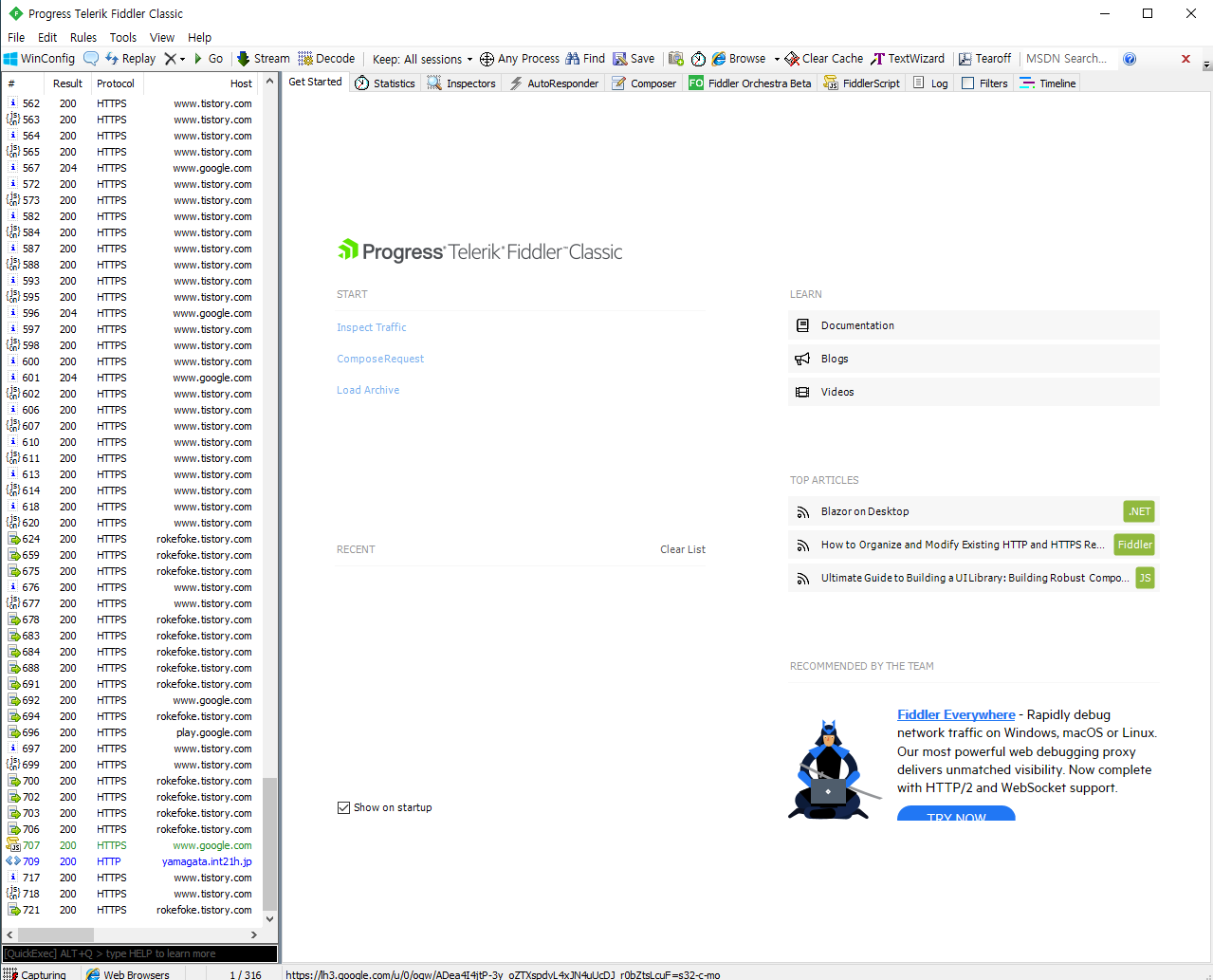Click the Load Archive link

[x=368, y=390]
